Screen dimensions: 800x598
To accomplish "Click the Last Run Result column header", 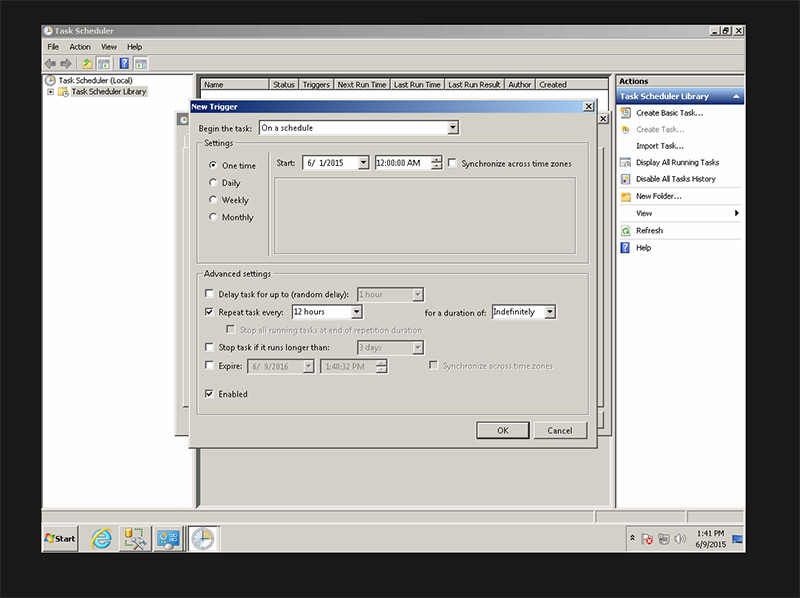I will (x=474, y=85).
